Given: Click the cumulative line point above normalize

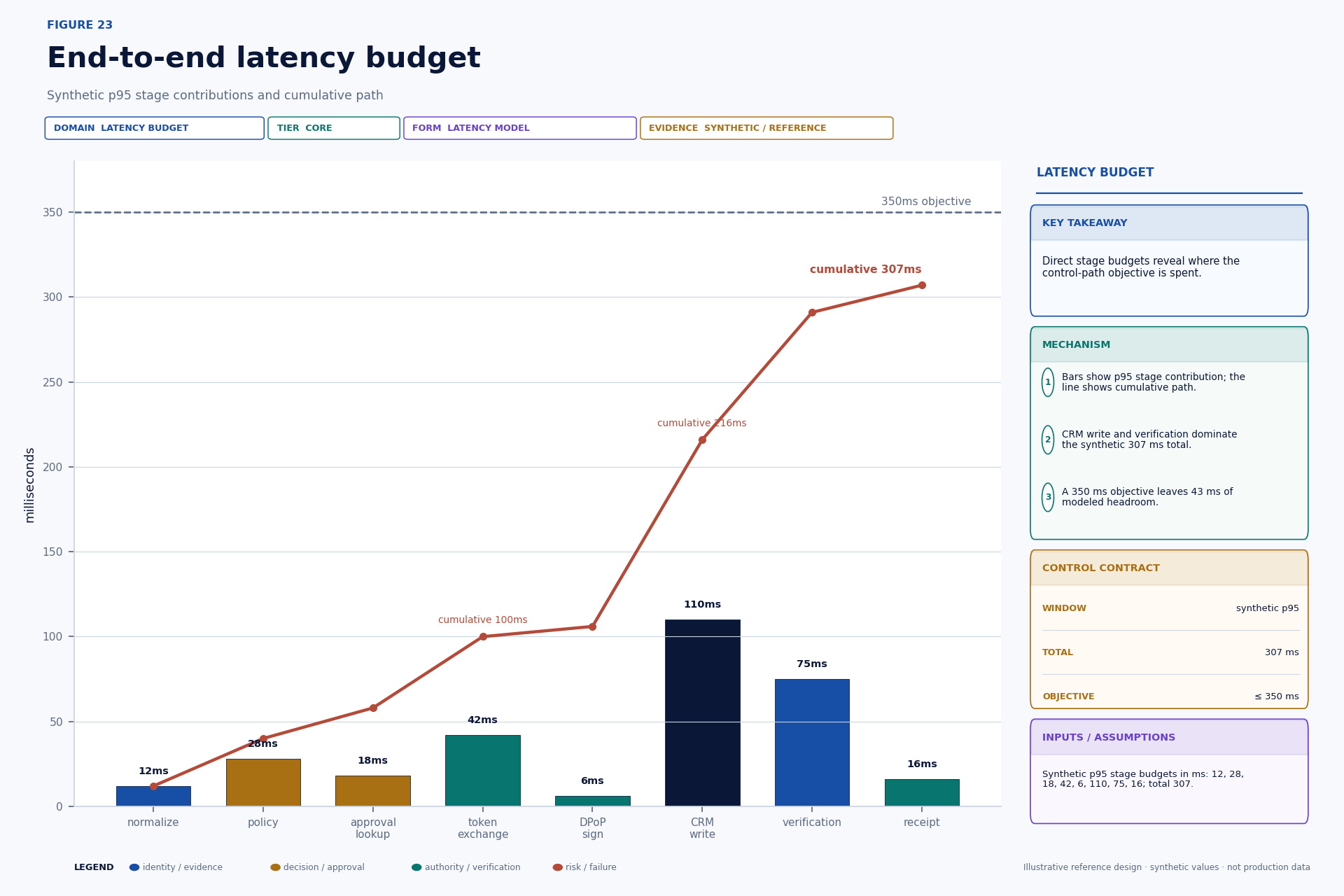Looking at the screenshot, I should [x=153, y=786].
